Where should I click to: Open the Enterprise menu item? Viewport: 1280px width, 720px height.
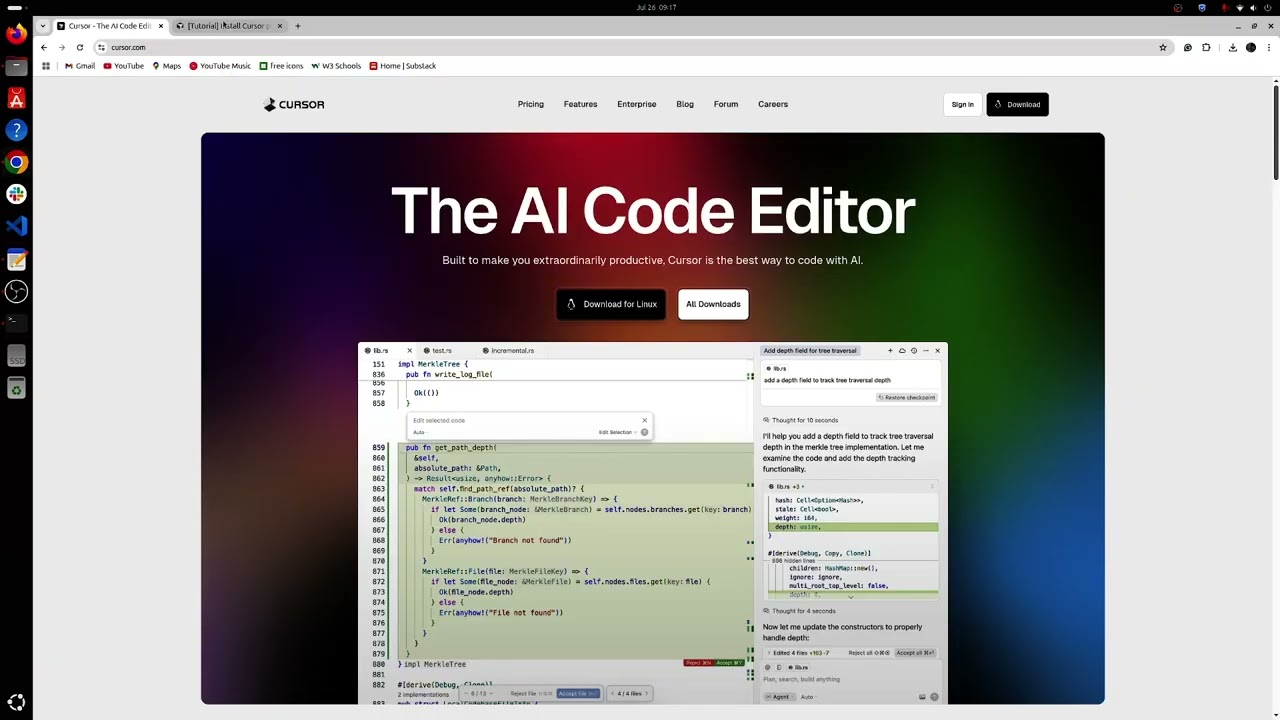click(x=637, y=104)
